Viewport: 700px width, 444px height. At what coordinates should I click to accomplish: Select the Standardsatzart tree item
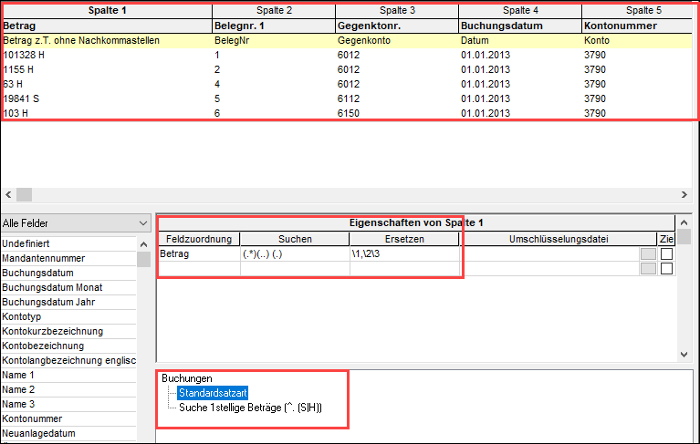212,393
